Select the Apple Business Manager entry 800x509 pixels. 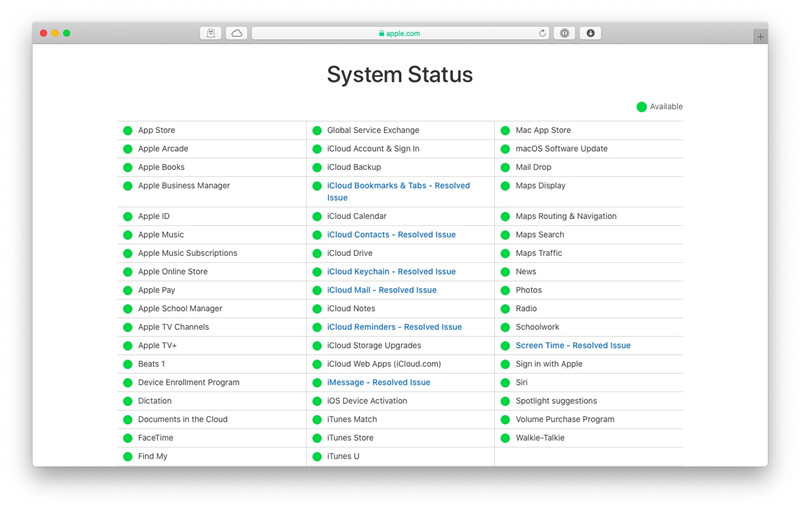tap(184, 186)
